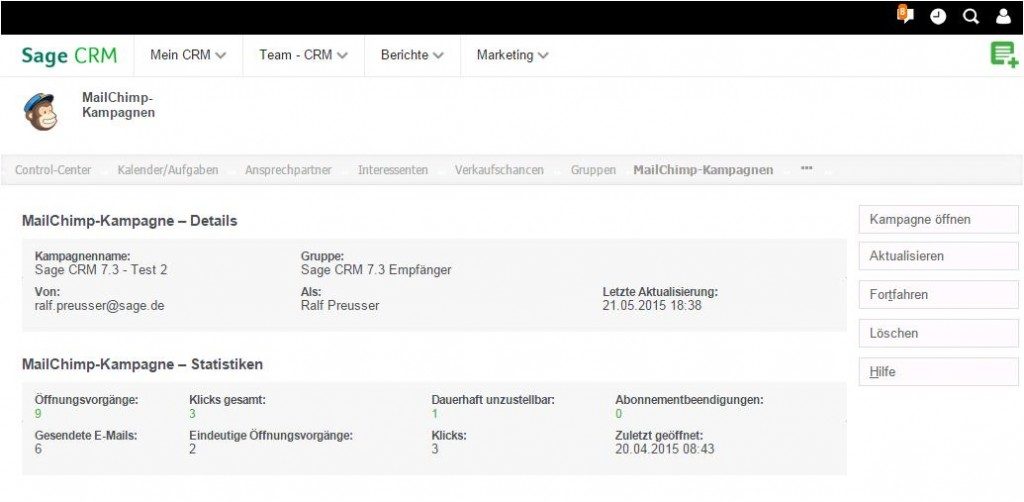This screenshot has width=1024, height=502.
Task: Open the notifications icon in top bar
Action: (x=905, y=16)
